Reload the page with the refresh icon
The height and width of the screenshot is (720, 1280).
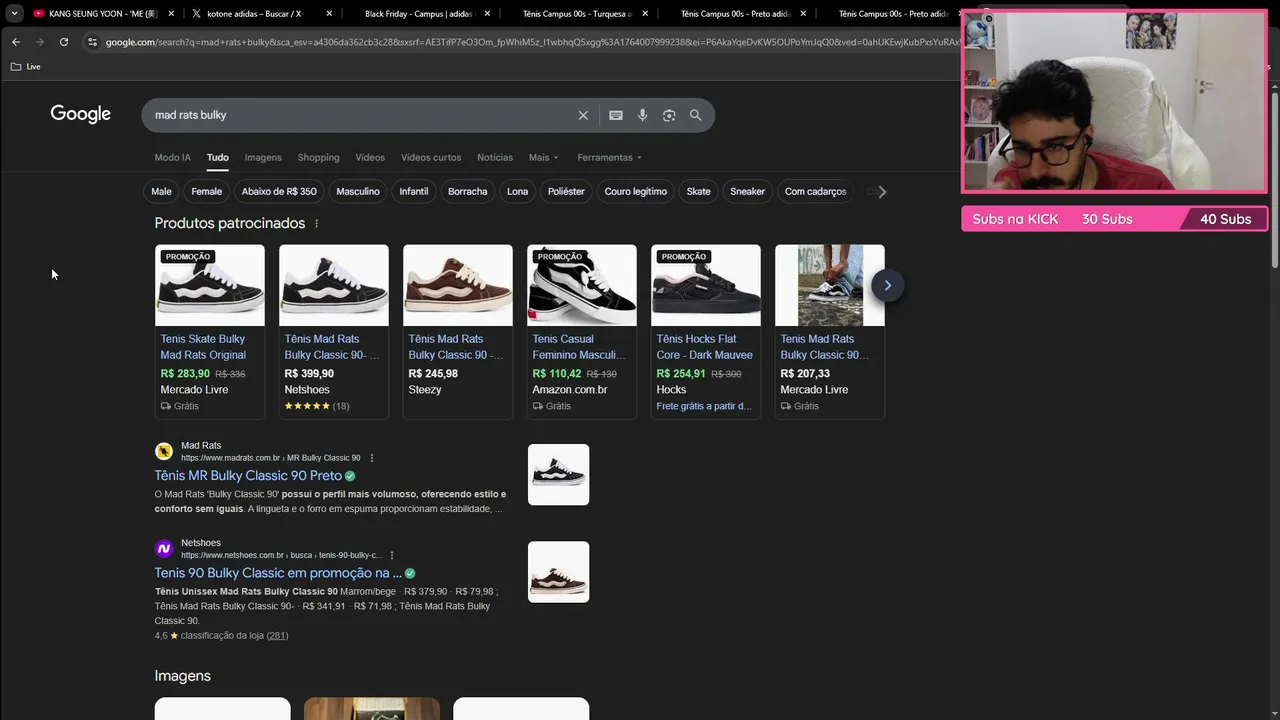(x=64, y=42)
